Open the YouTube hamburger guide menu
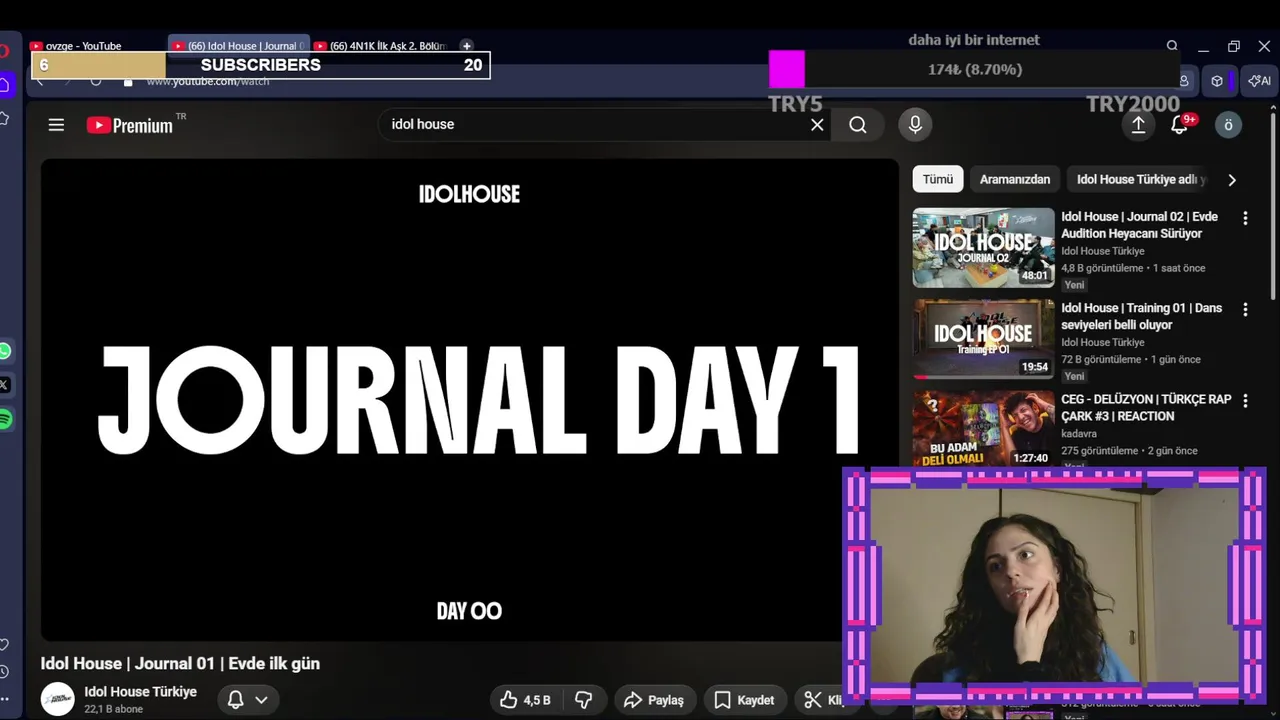This screenshot has width=1280, height=720. pyautogui.click(x=56, y=125)
